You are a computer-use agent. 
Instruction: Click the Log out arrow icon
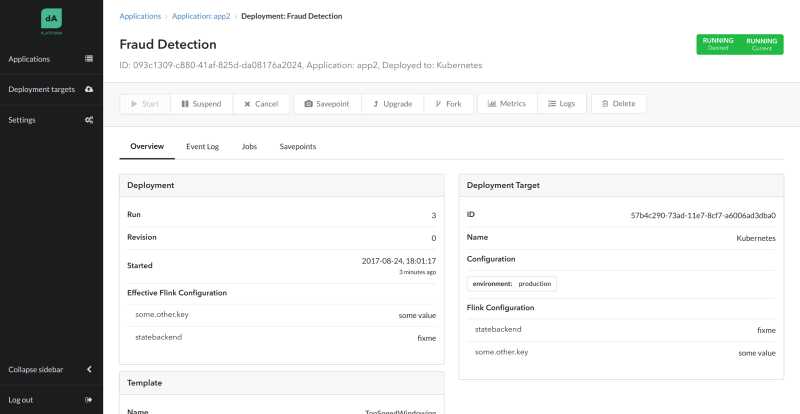(x=89, y=399)
